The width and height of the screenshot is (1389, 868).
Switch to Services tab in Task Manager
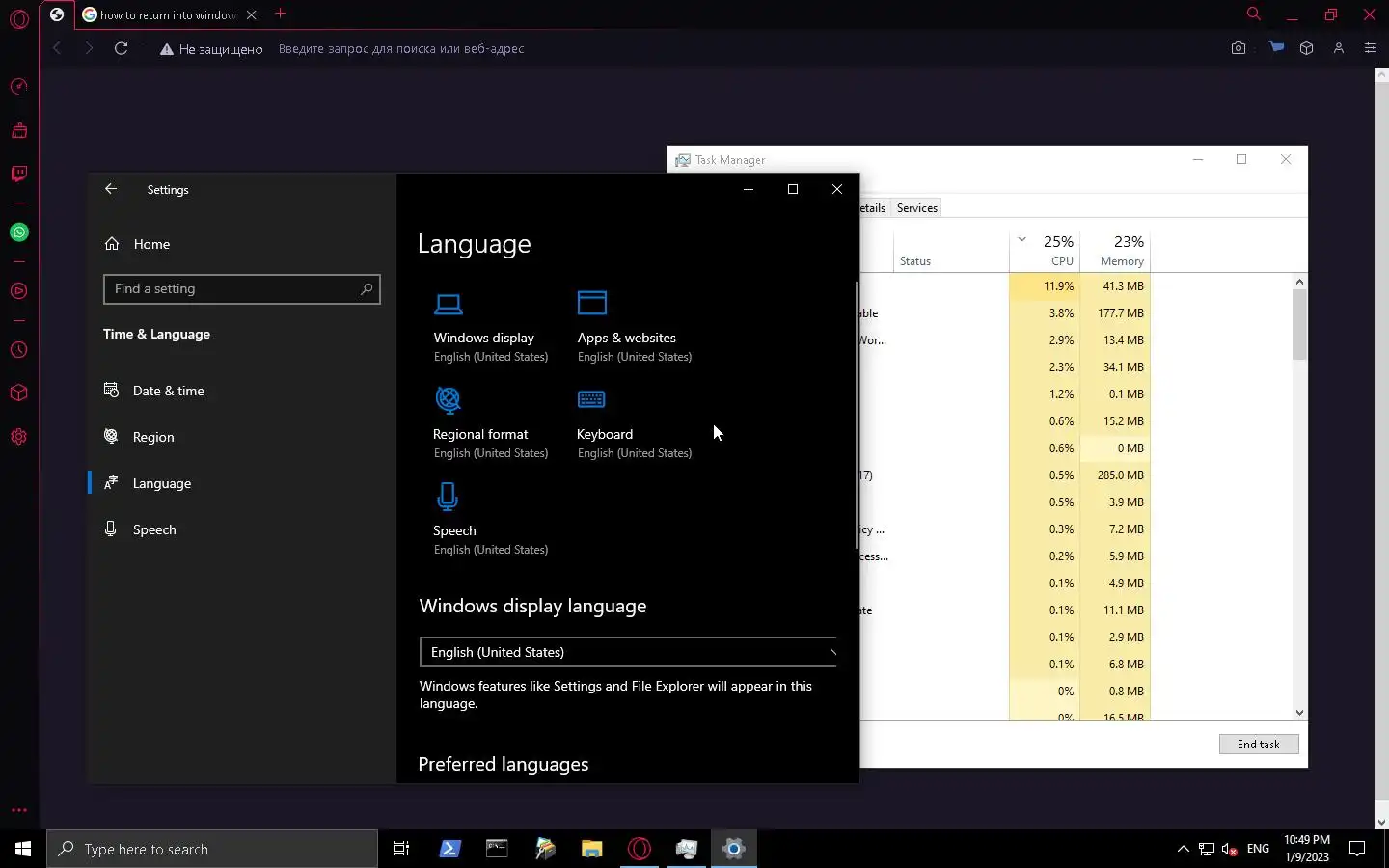pyautogui.click(x=917, y=208)
